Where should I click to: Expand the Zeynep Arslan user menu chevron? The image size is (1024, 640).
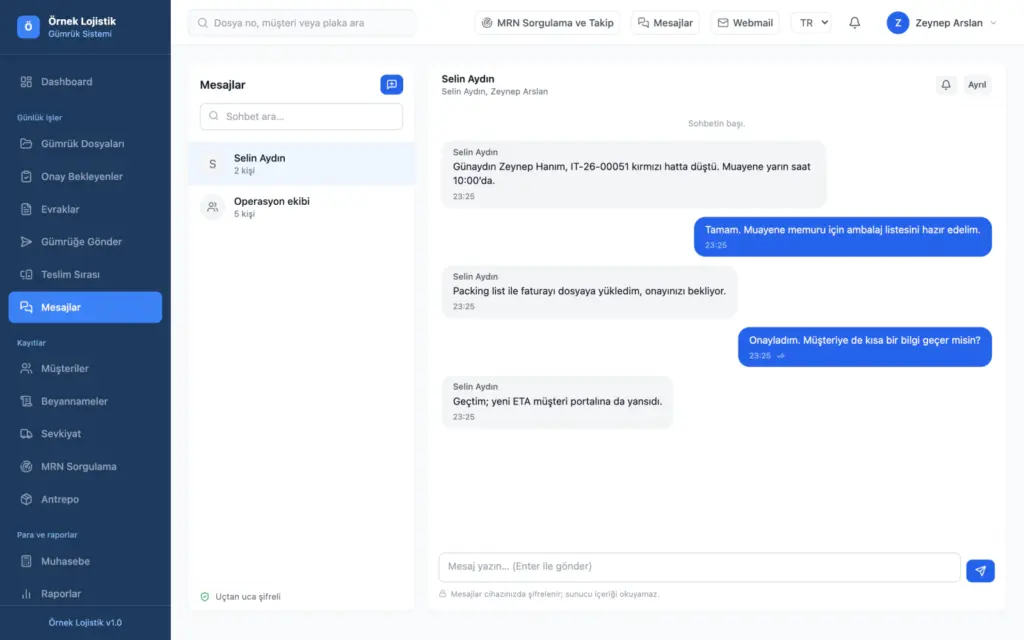[x=993, y=23]
